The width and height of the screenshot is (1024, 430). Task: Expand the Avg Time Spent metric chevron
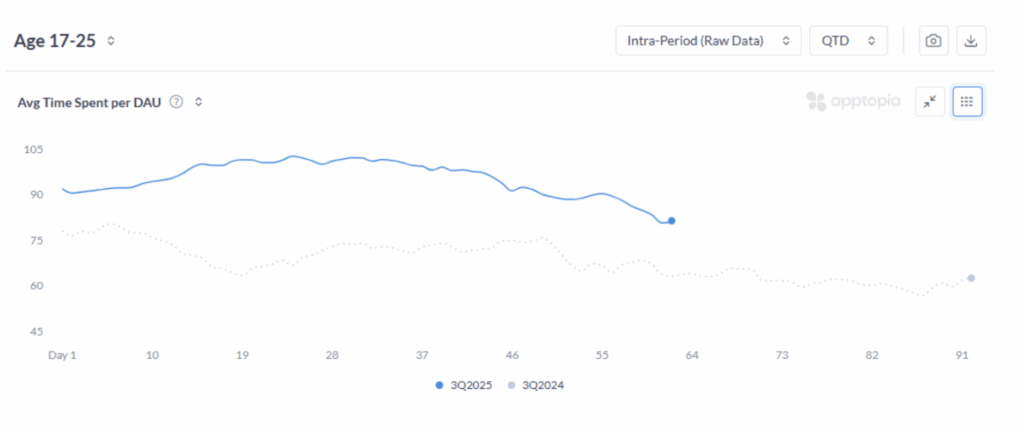coord(199,102)
